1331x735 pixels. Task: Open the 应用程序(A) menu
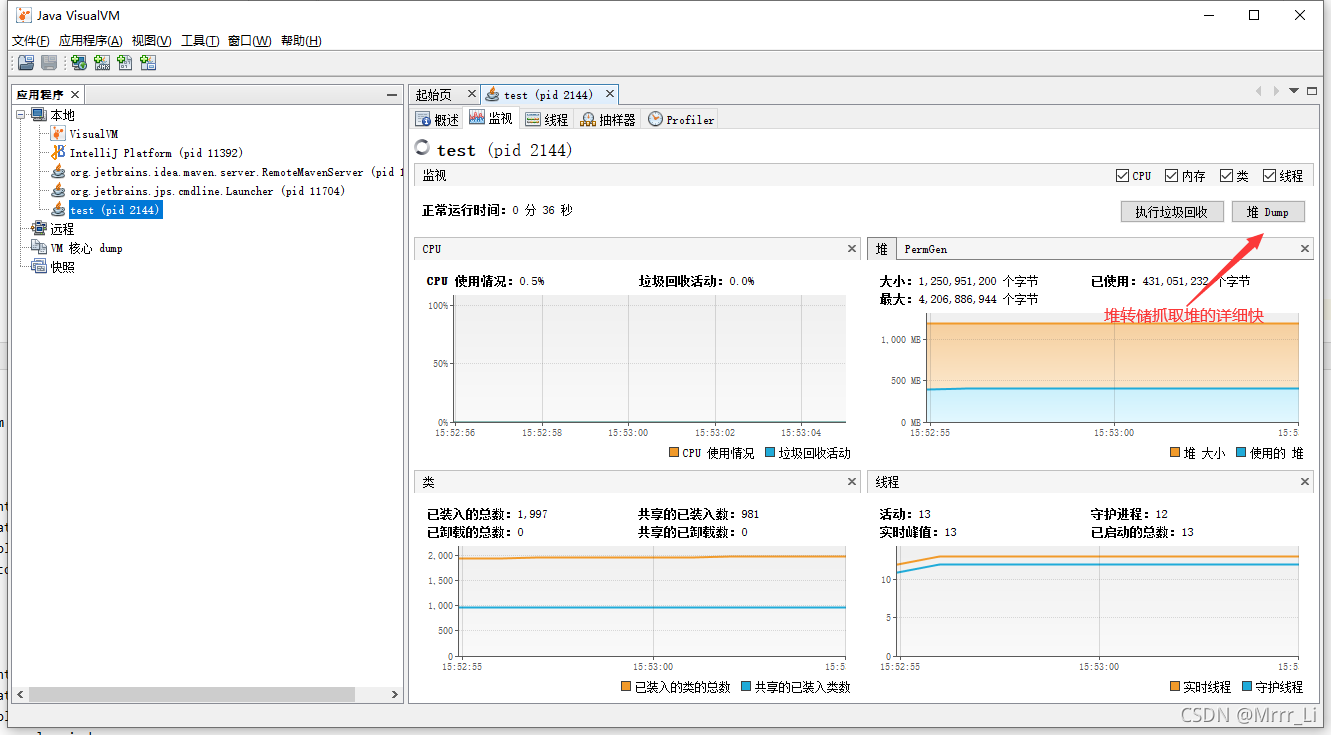point(90,41)
